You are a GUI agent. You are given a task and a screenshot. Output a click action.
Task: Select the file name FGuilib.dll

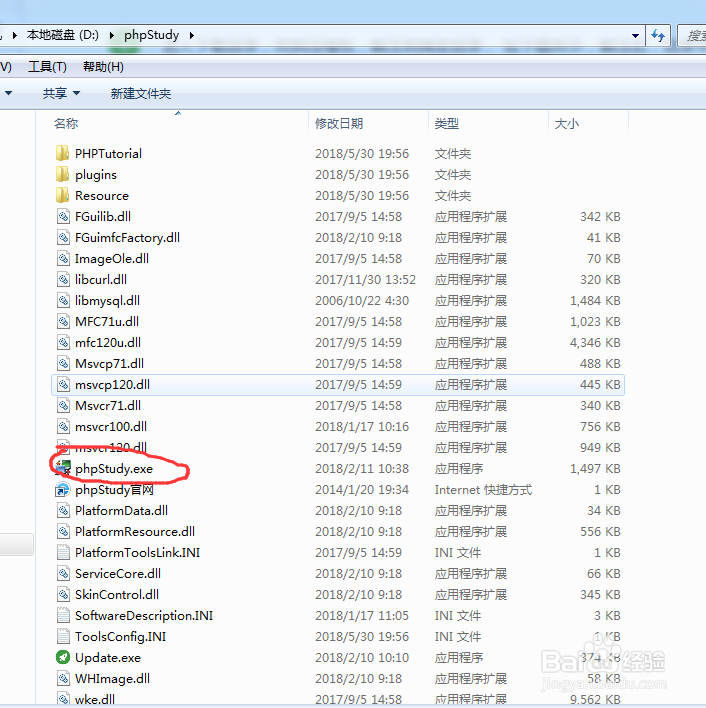(103, 216)
